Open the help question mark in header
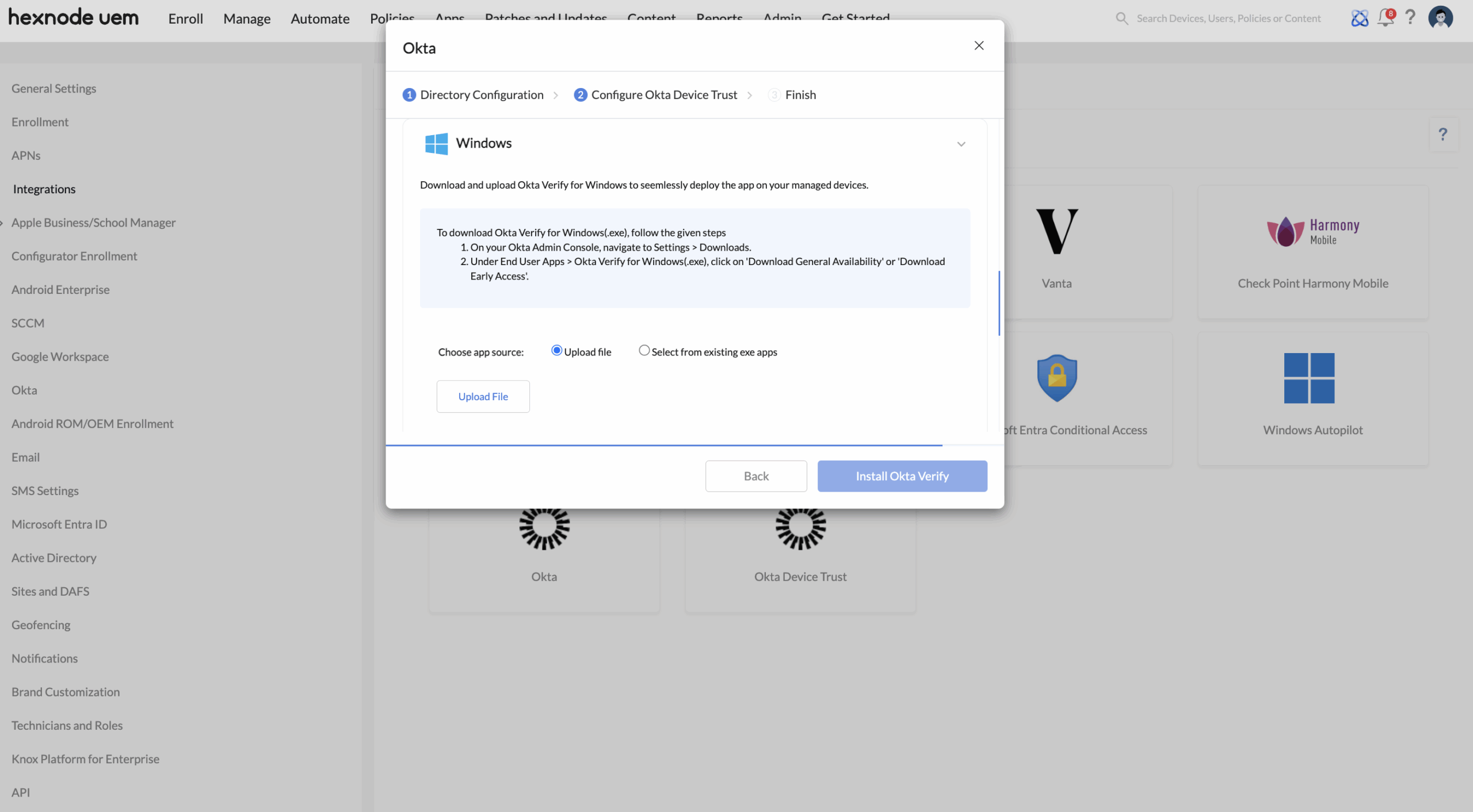 (x=1410, y=18)
